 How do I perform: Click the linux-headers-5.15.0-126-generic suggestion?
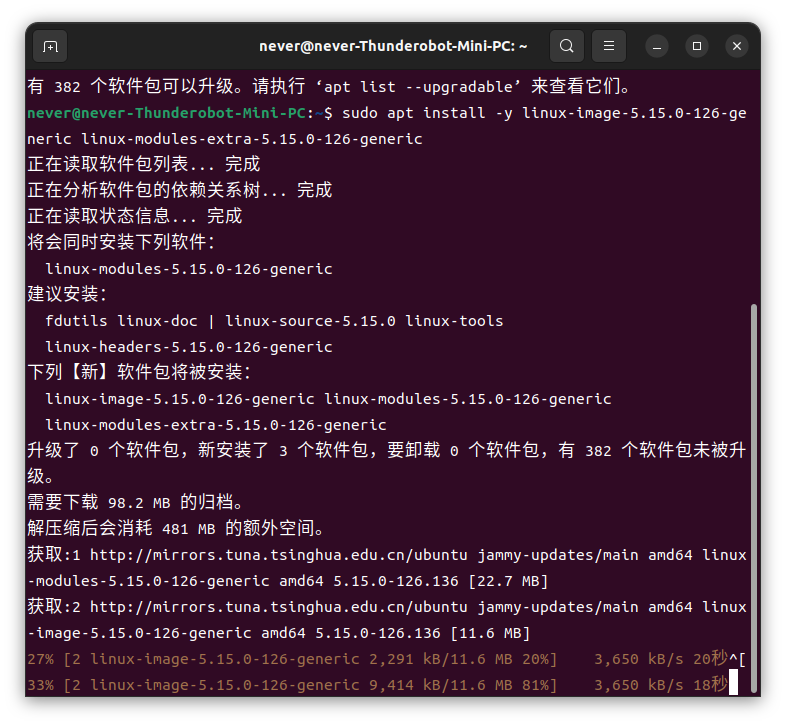[x=188, y=347]
